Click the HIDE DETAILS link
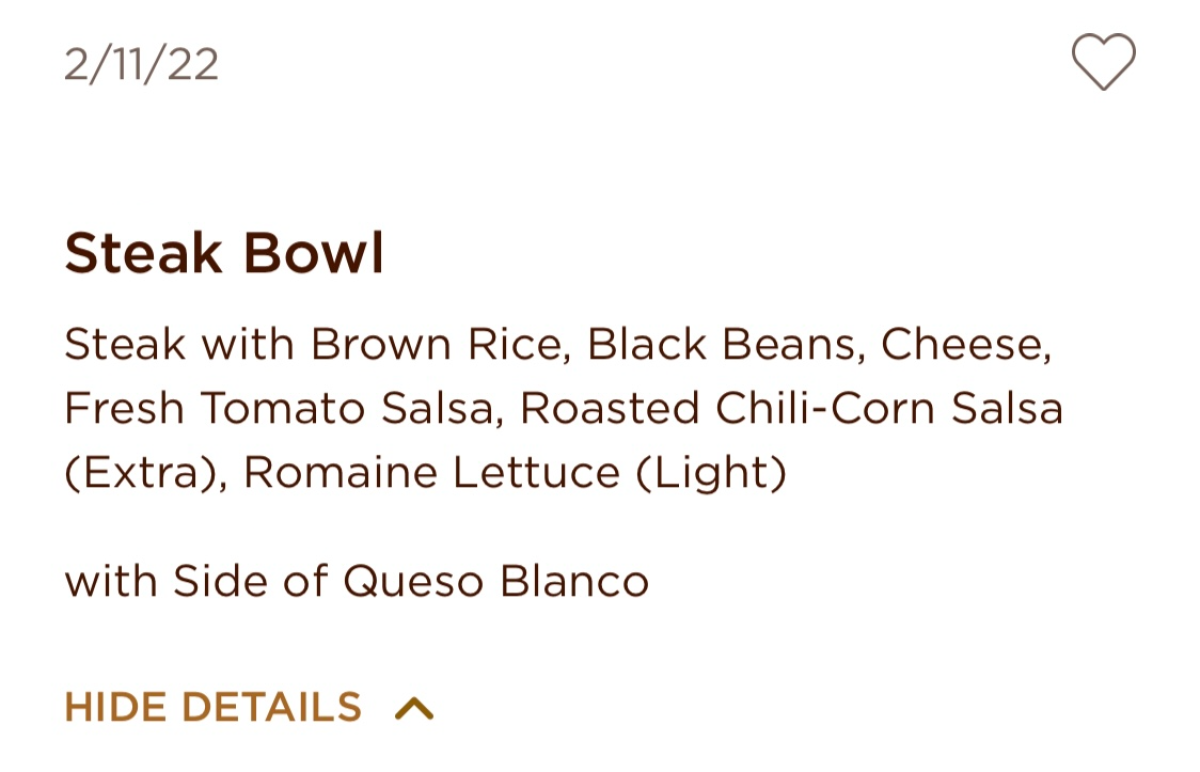 (212, 707)
